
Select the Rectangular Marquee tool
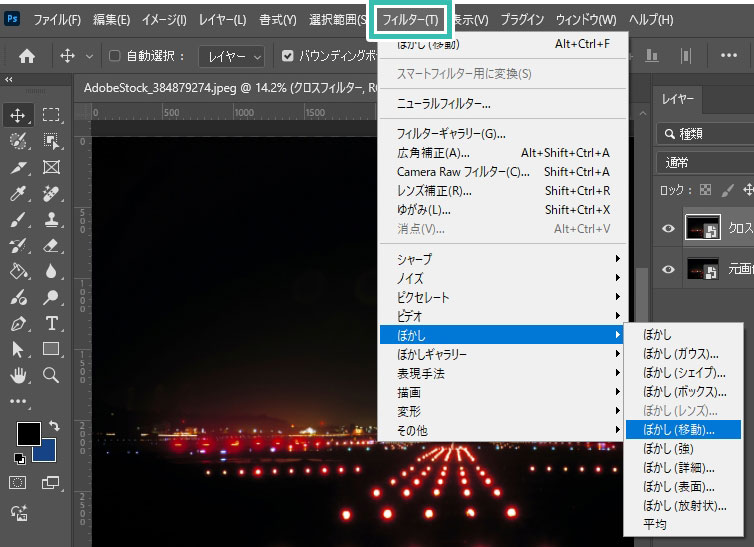point(51,115)
